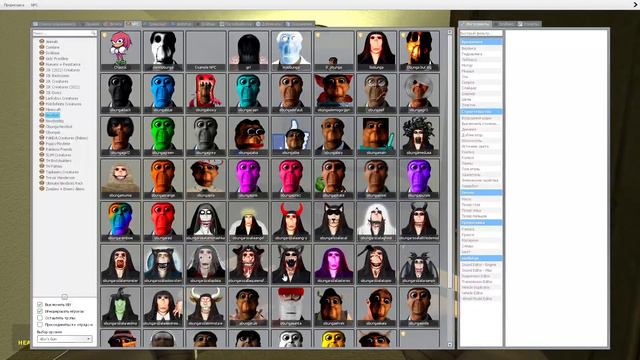
Task: Spawn the solid red Obunga NPC
Action: (163, 221)
